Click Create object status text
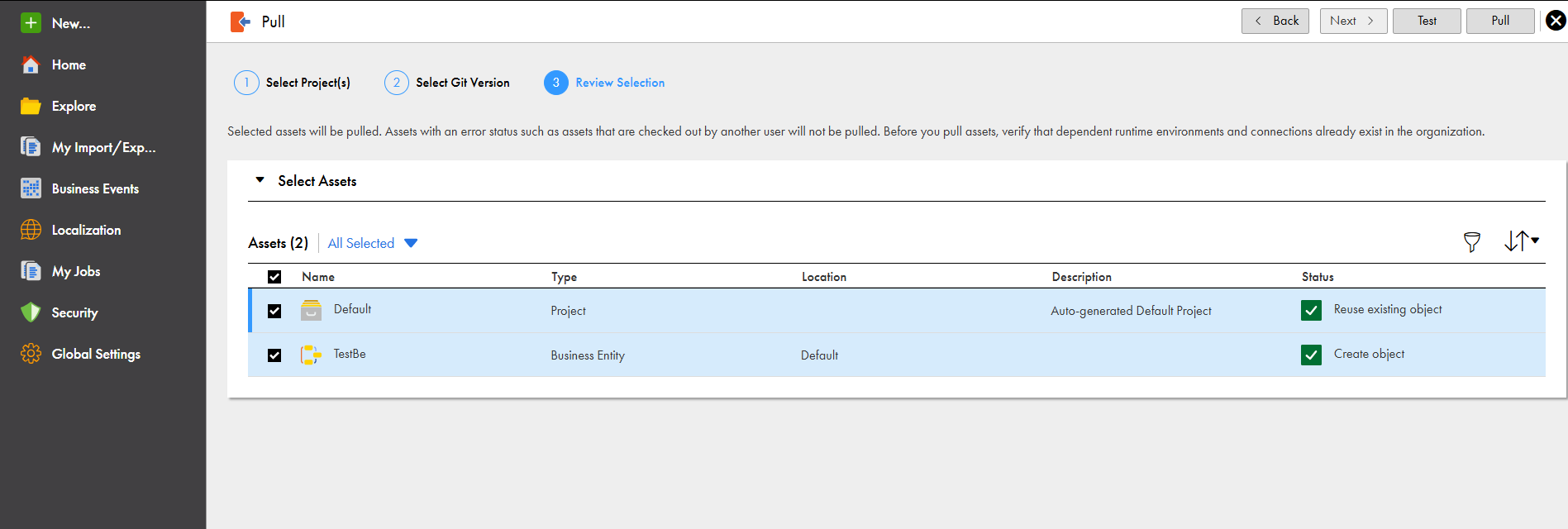 pyautogui.click(x=1369, y=354)
